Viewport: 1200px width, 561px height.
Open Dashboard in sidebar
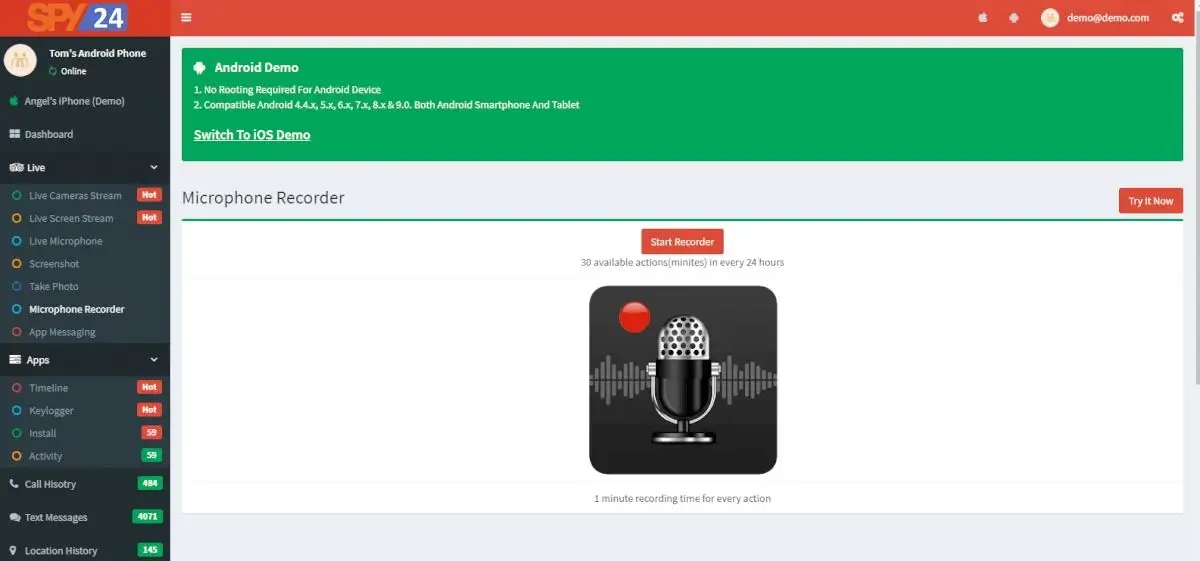49,134
